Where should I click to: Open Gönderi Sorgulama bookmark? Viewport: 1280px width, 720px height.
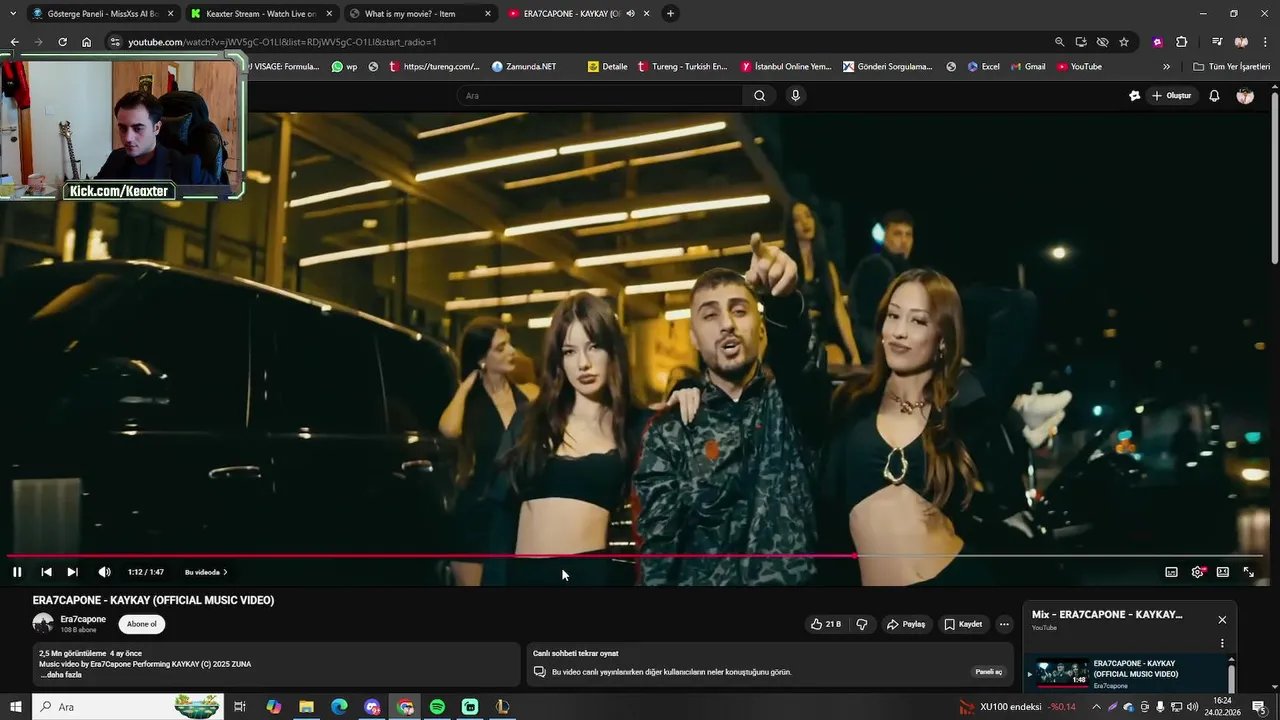pos(888,67)
